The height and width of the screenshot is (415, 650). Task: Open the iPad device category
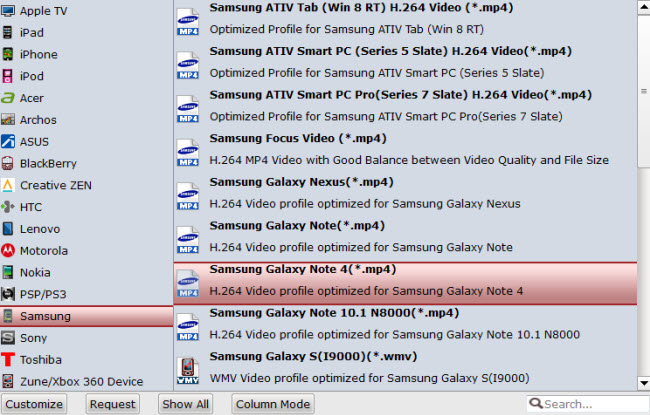point(86,32)
